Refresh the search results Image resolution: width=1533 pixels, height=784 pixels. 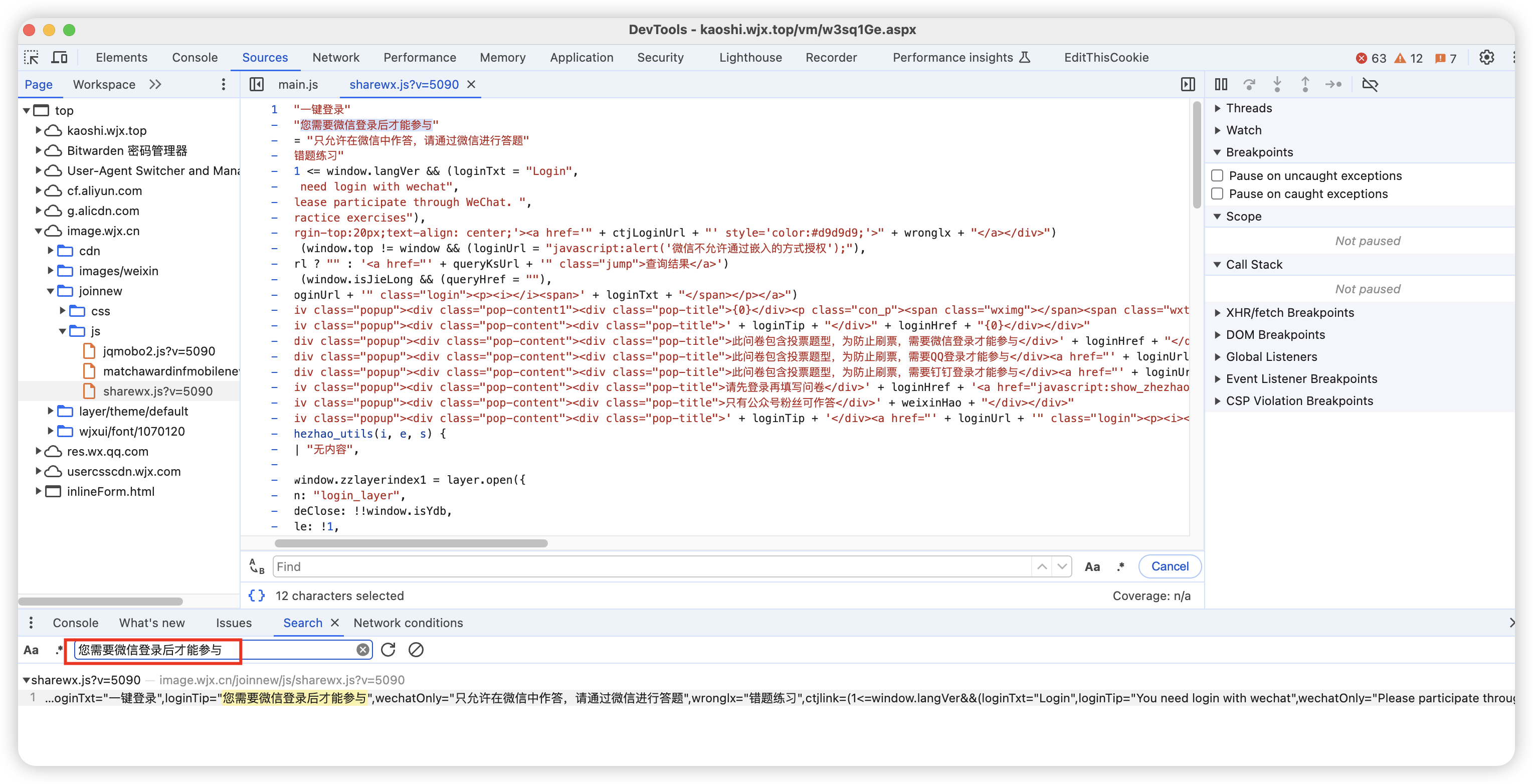(388, 650)
